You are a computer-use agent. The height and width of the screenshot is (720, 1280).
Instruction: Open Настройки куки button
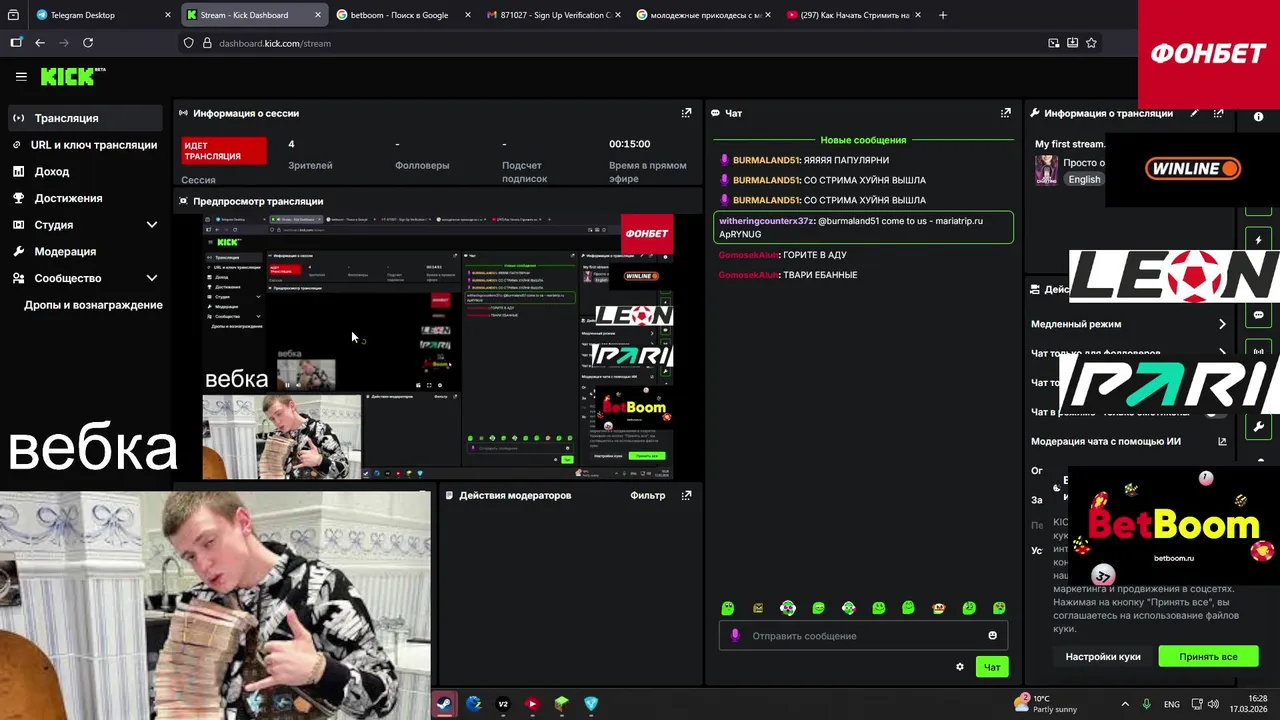point(1103,657)
